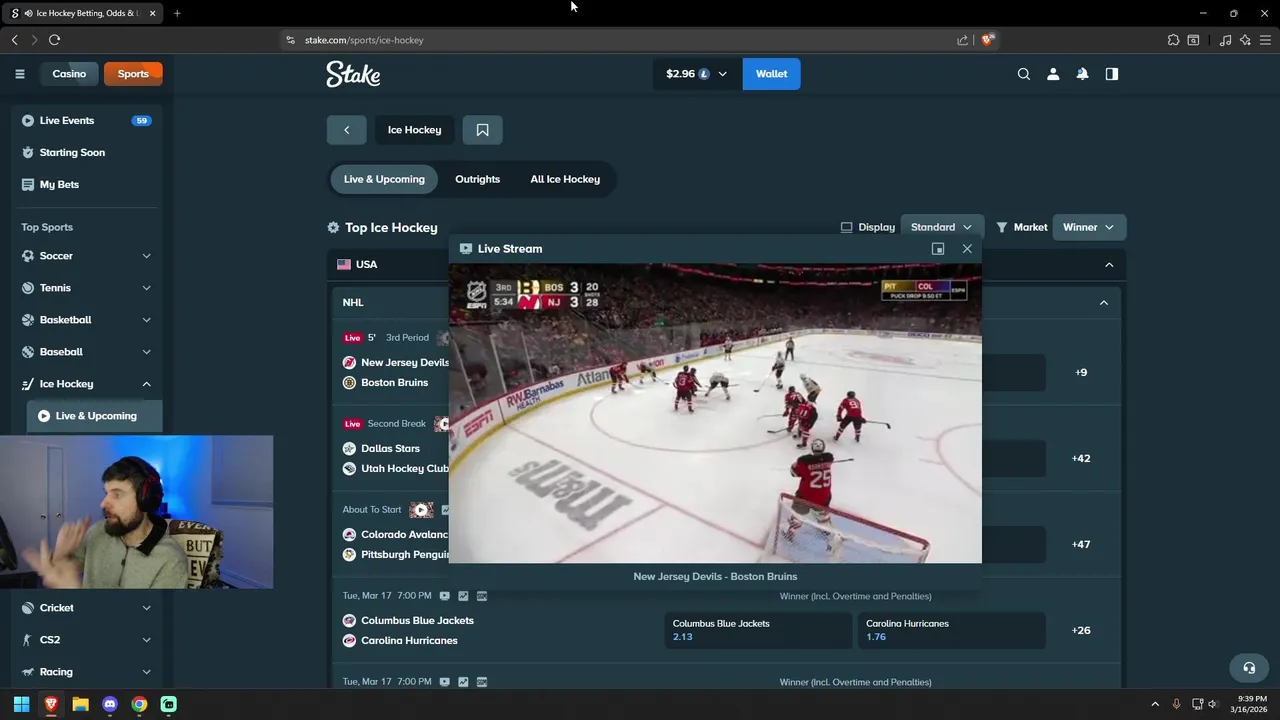Open +26 more markets for Columbus game
The height and width of the screenshot is (720, 1280).
1081,631
